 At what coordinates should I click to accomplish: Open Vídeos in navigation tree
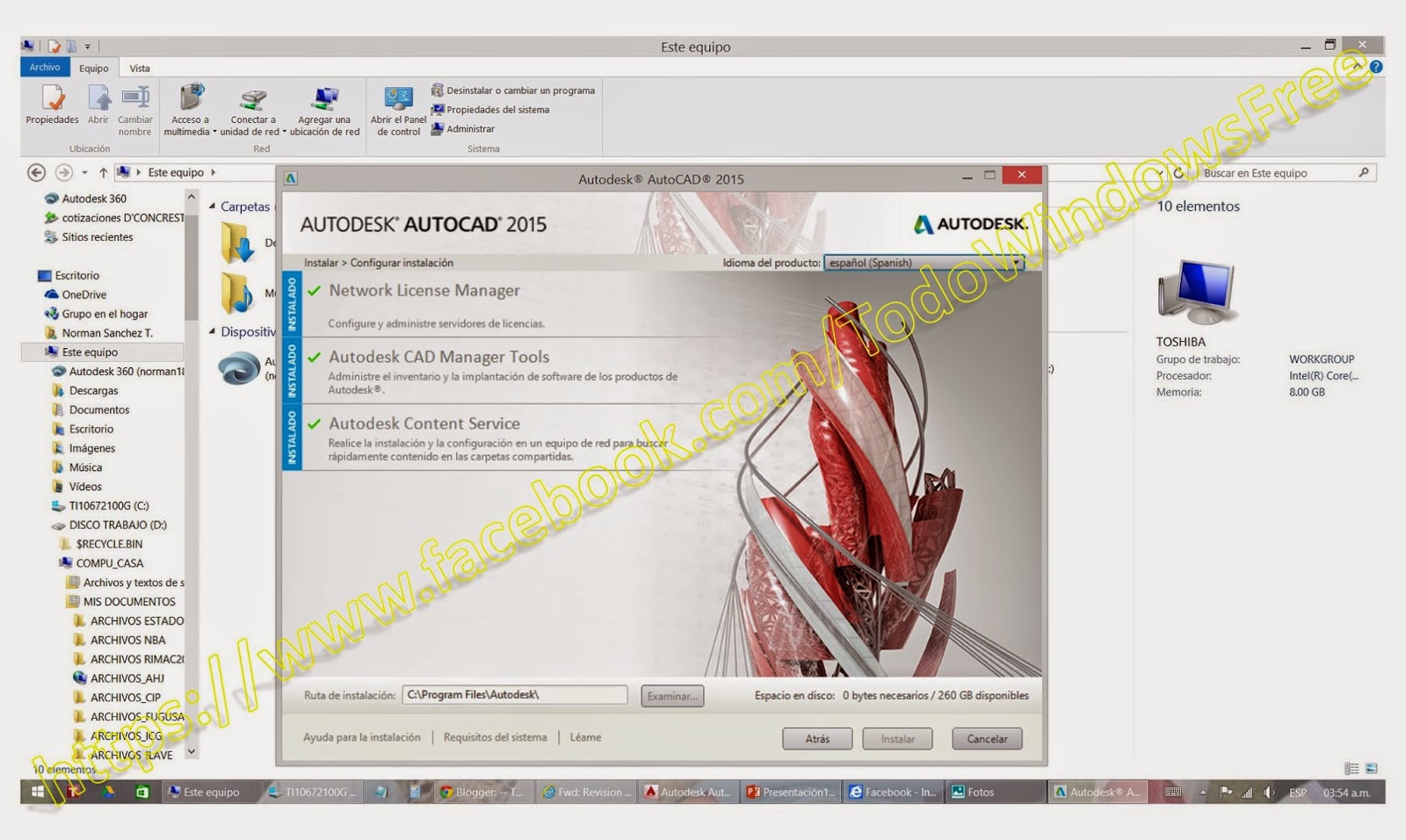click(x=77, y=487)
